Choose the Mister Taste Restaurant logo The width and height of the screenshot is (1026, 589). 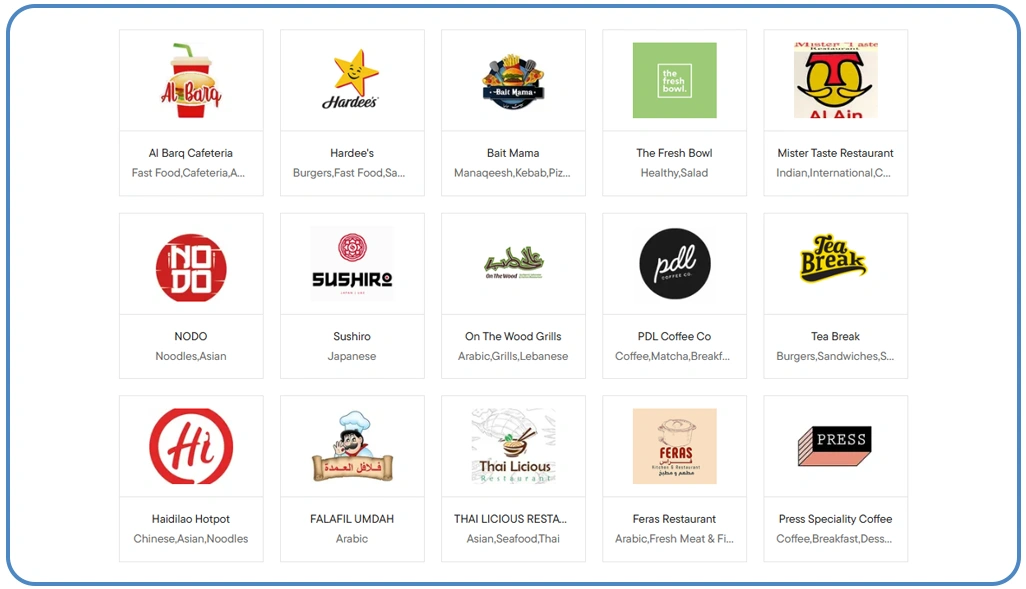[x=836, y=80]
